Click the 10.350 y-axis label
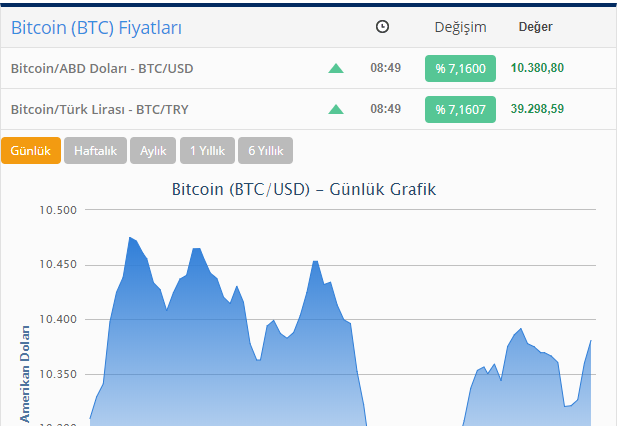This screenshot has width=618, height=426. 58,374
